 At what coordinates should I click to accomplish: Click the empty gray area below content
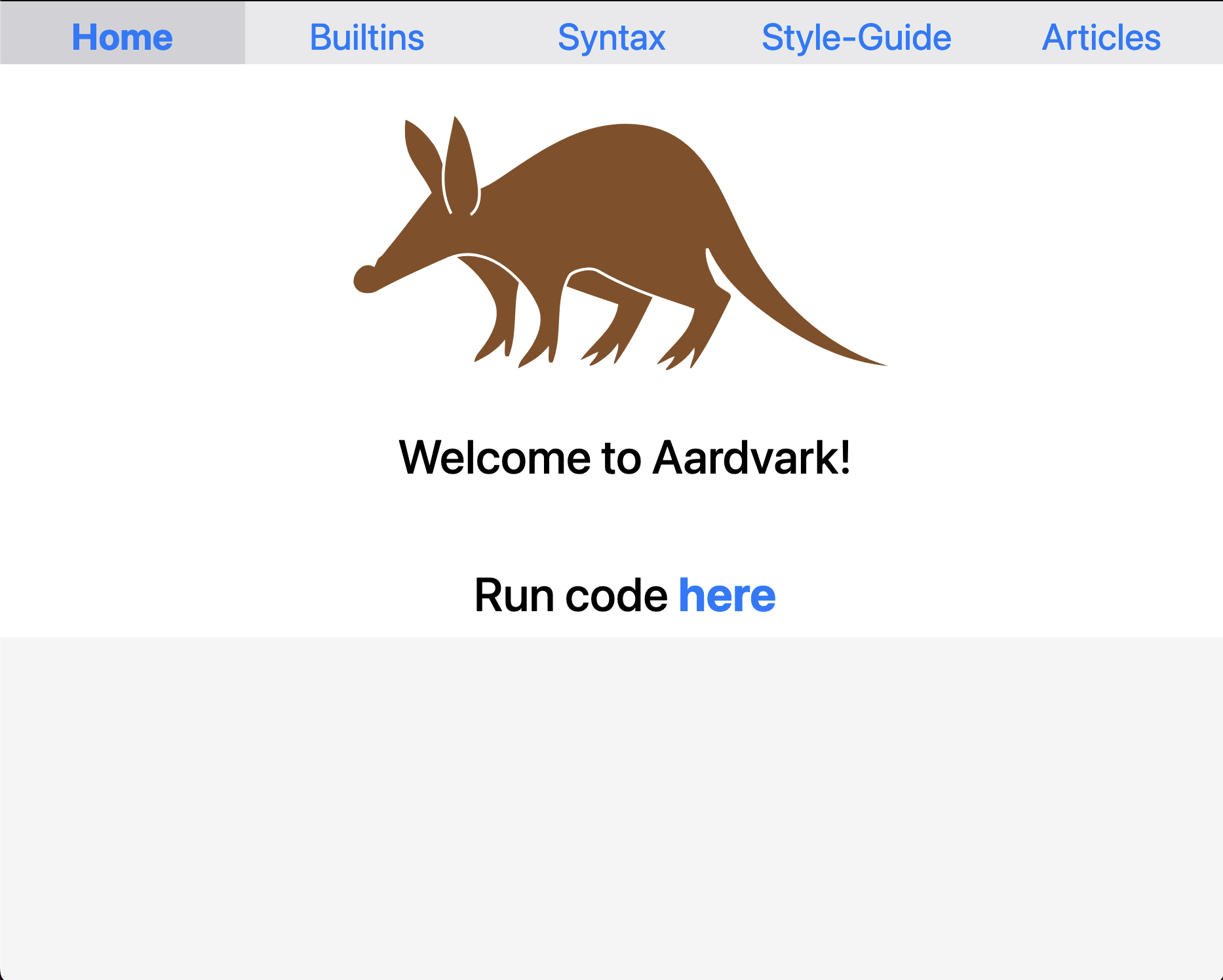point(611,806)
